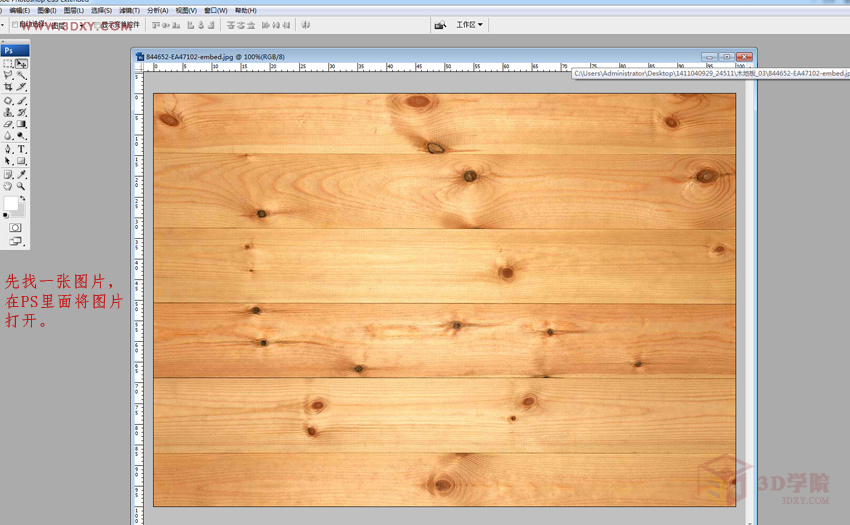Change the screen mode
The height and width of the screenshot is (525, 850).
tap(15, 241)
